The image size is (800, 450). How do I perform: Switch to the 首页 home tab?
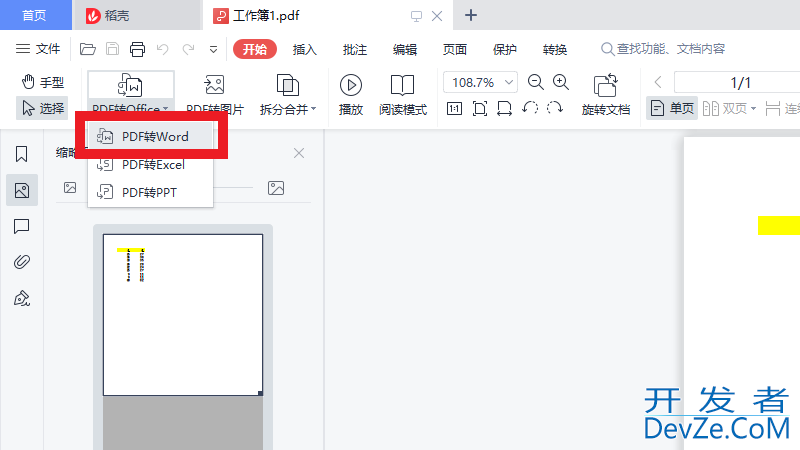point(35,15)
